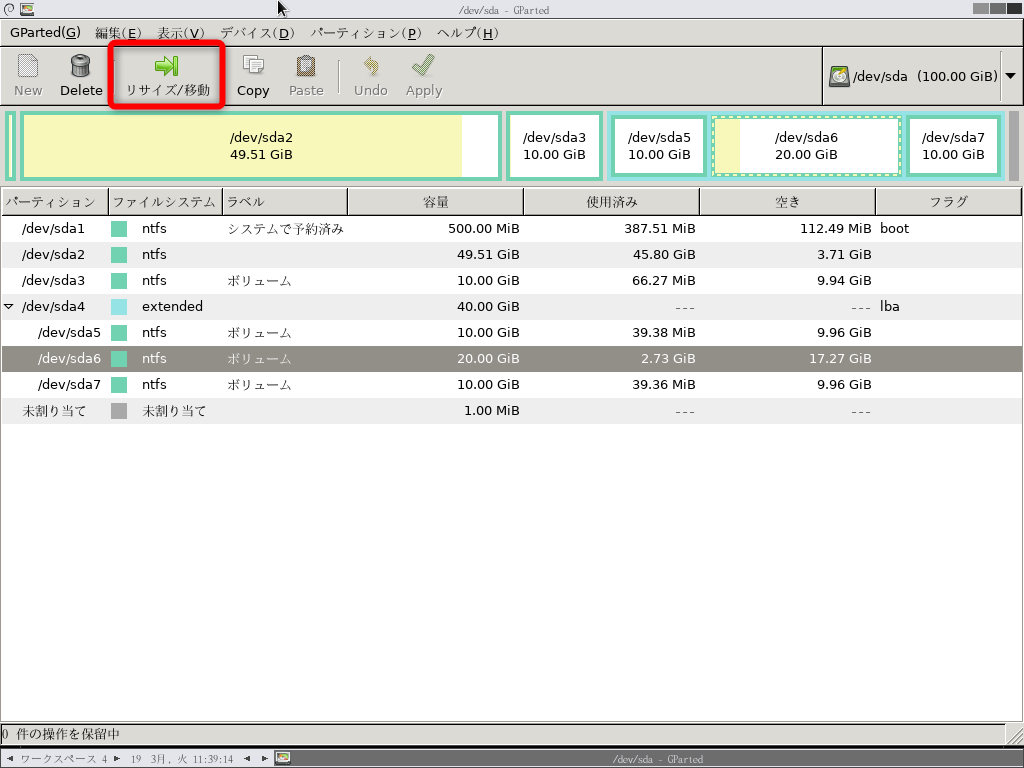Delete the selected partition via trash icon
Image resolution: width=1024 pixels, height=768 pixels.
click(x=81, y=76)
